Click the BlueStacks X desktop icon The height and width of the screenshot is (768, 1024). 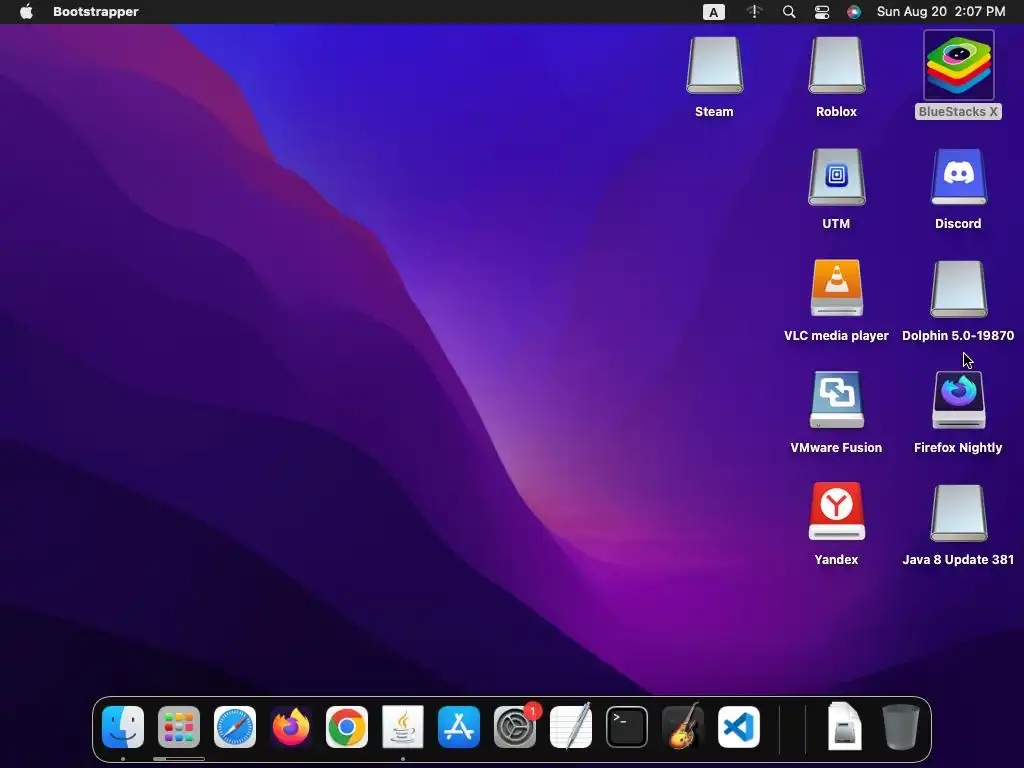tap(959, 65)
